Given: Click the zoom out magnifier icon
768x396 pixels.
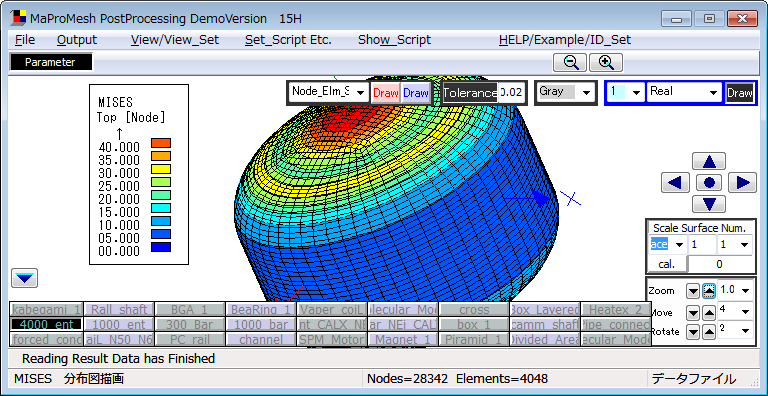Looking at the screenshot, I should coord(571,62).
